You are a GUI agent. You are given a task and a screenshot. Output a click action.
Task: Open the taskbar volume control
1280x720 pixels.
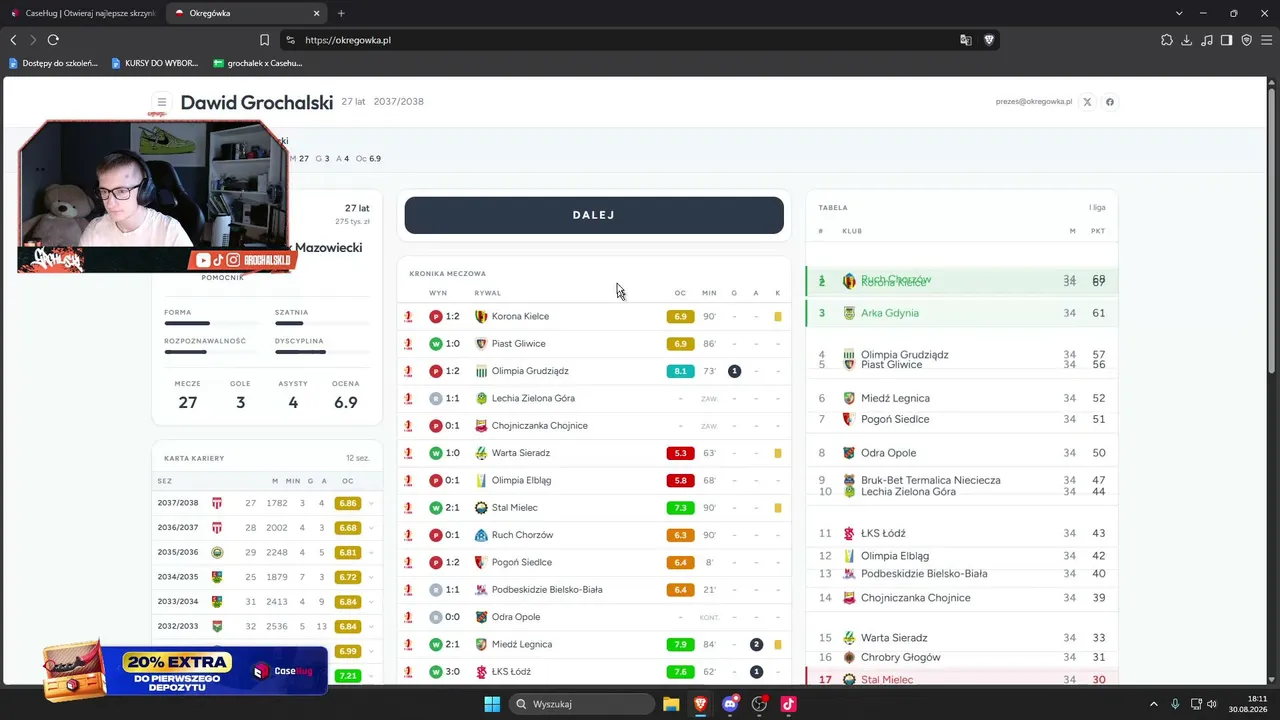(x=1211, y=704)
